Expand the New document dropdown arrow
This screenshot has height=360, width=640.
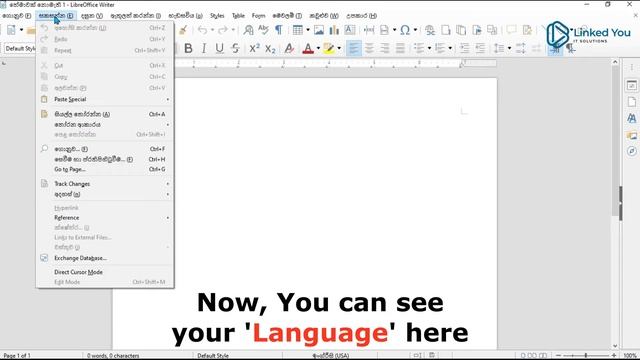tap(21, 30)
